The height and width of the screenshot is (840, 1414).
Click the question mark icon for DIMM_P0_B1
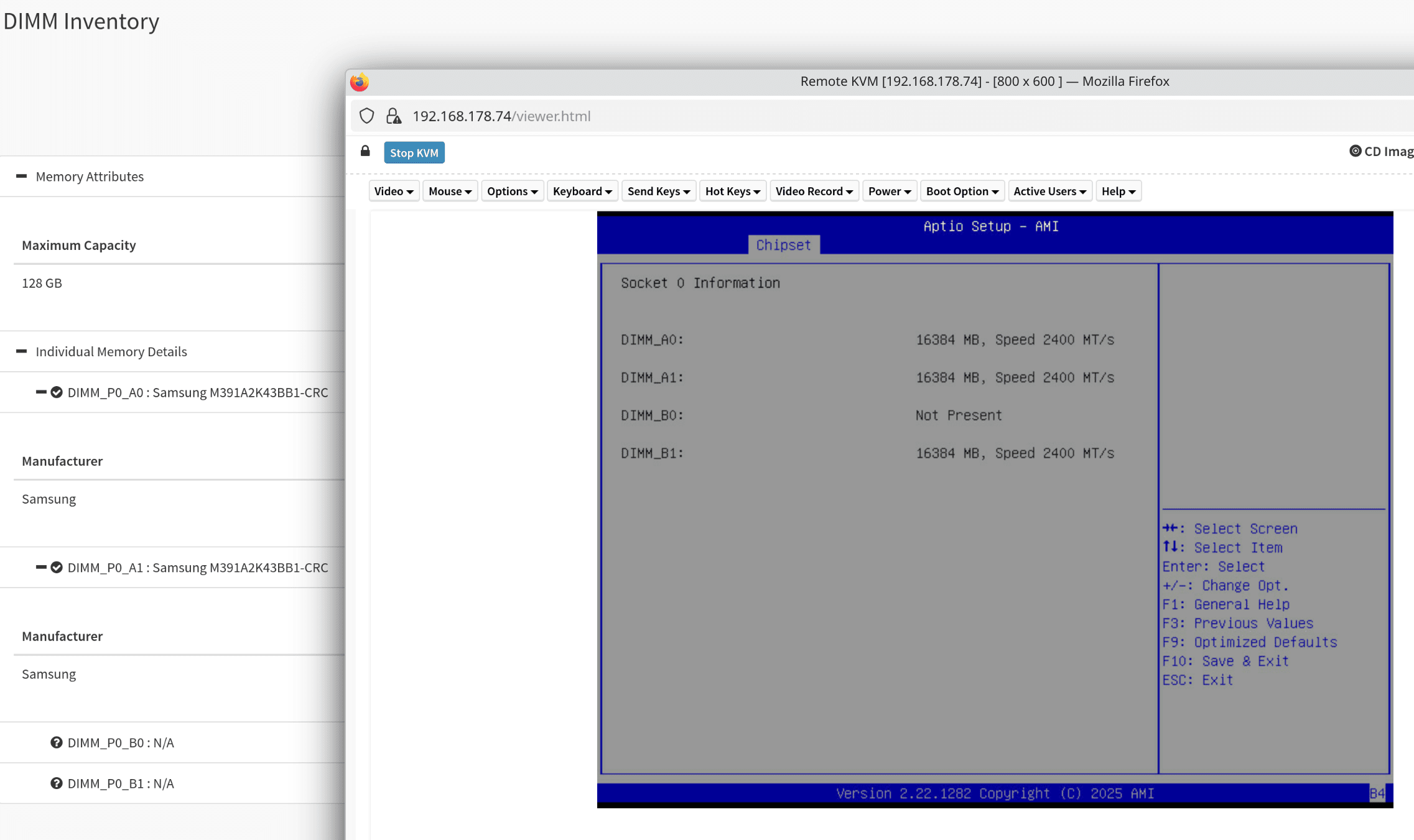tap(57, 783)
